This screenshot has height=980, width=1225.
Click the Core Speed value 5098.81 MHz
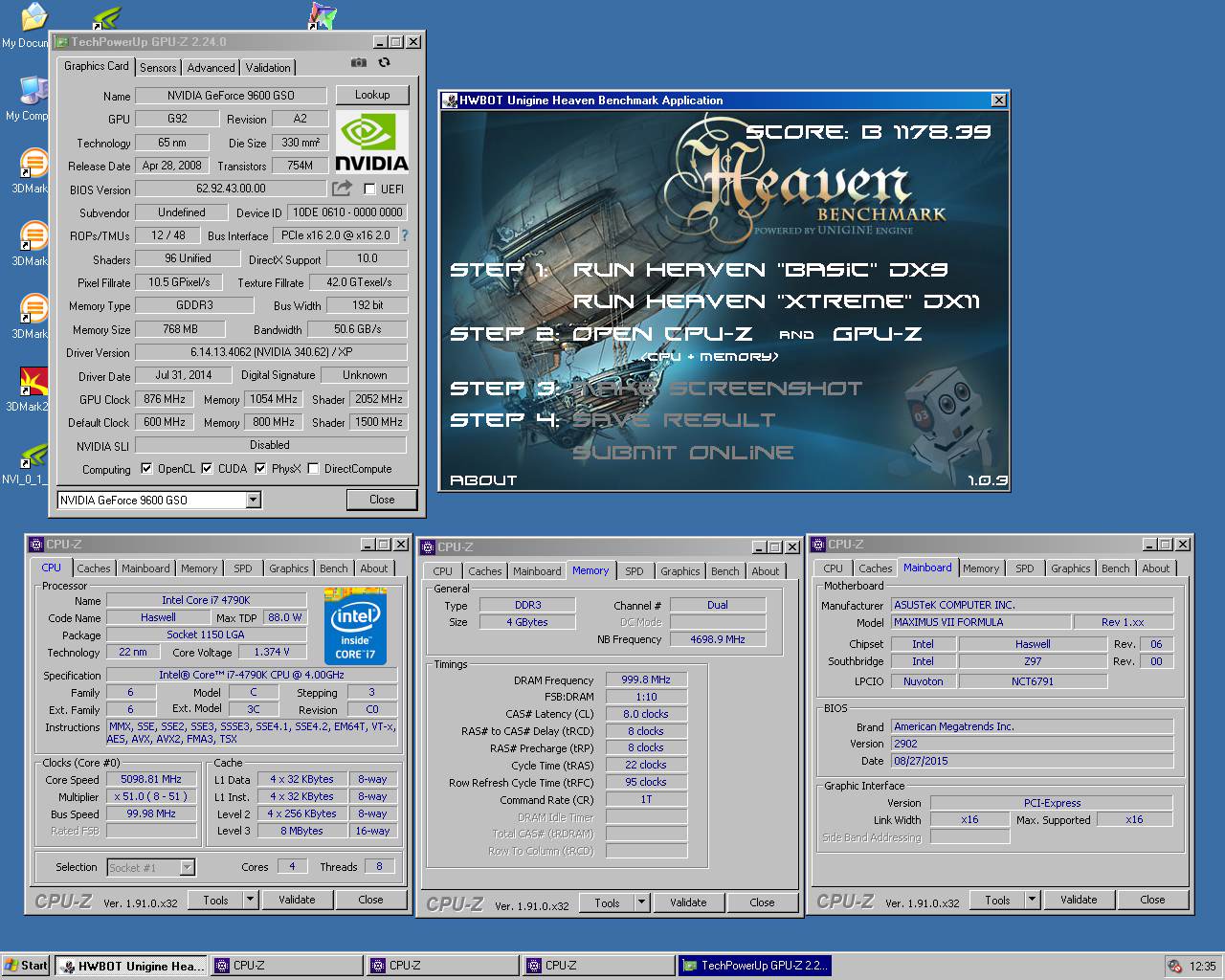coord(151,780)
